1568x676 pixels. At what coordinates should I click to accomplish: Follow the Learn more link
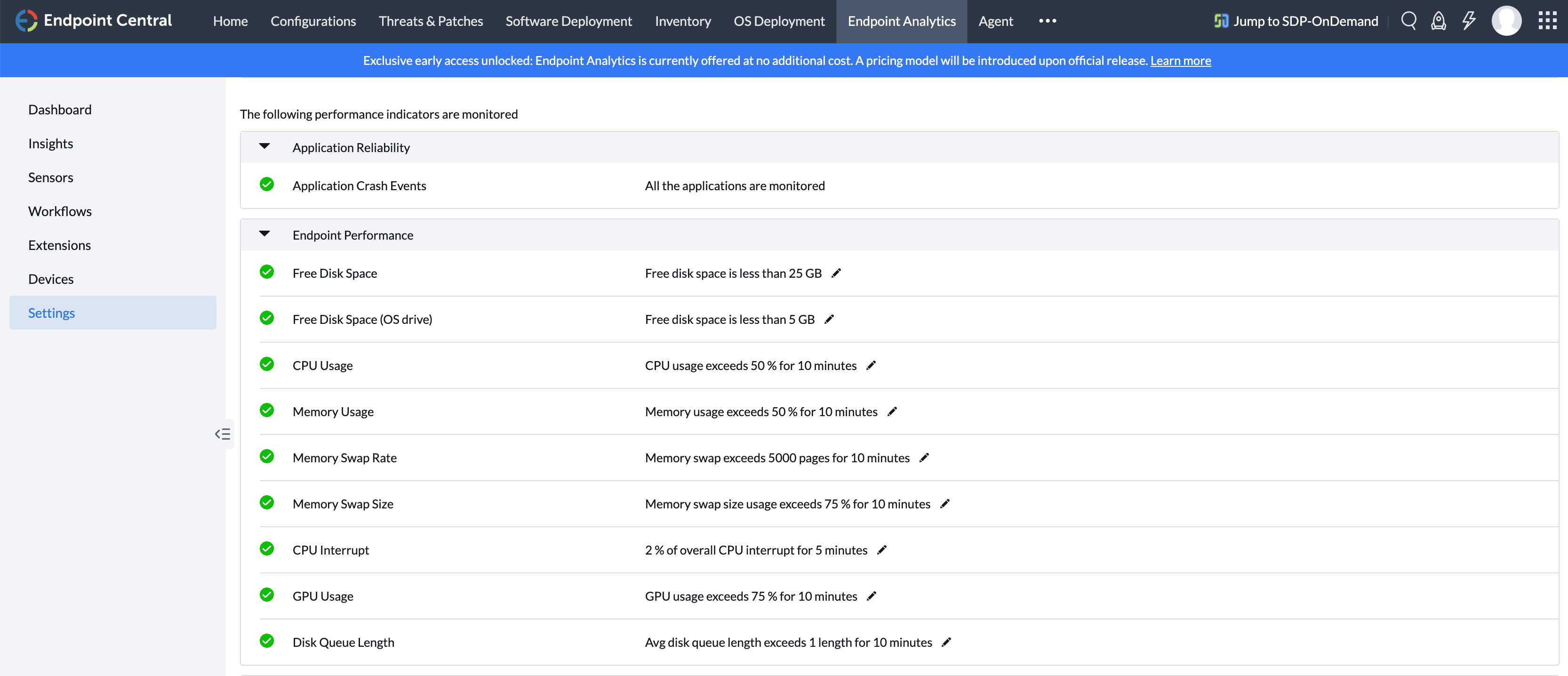[x=1180, y=60]
